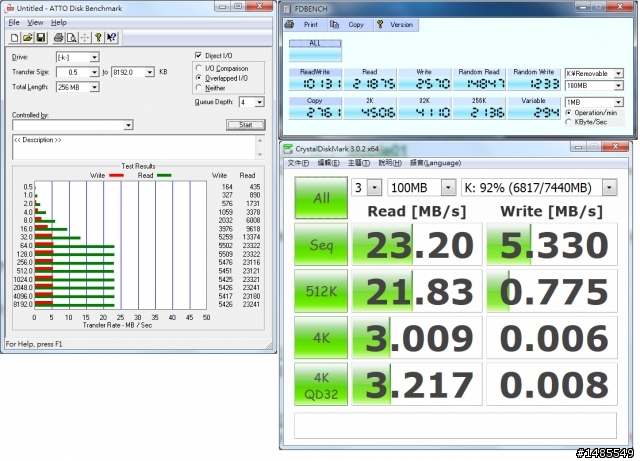
Task: Click the Copy pages icon in FDBENCH
Action: pyautogui.click(x=334, y=24)
